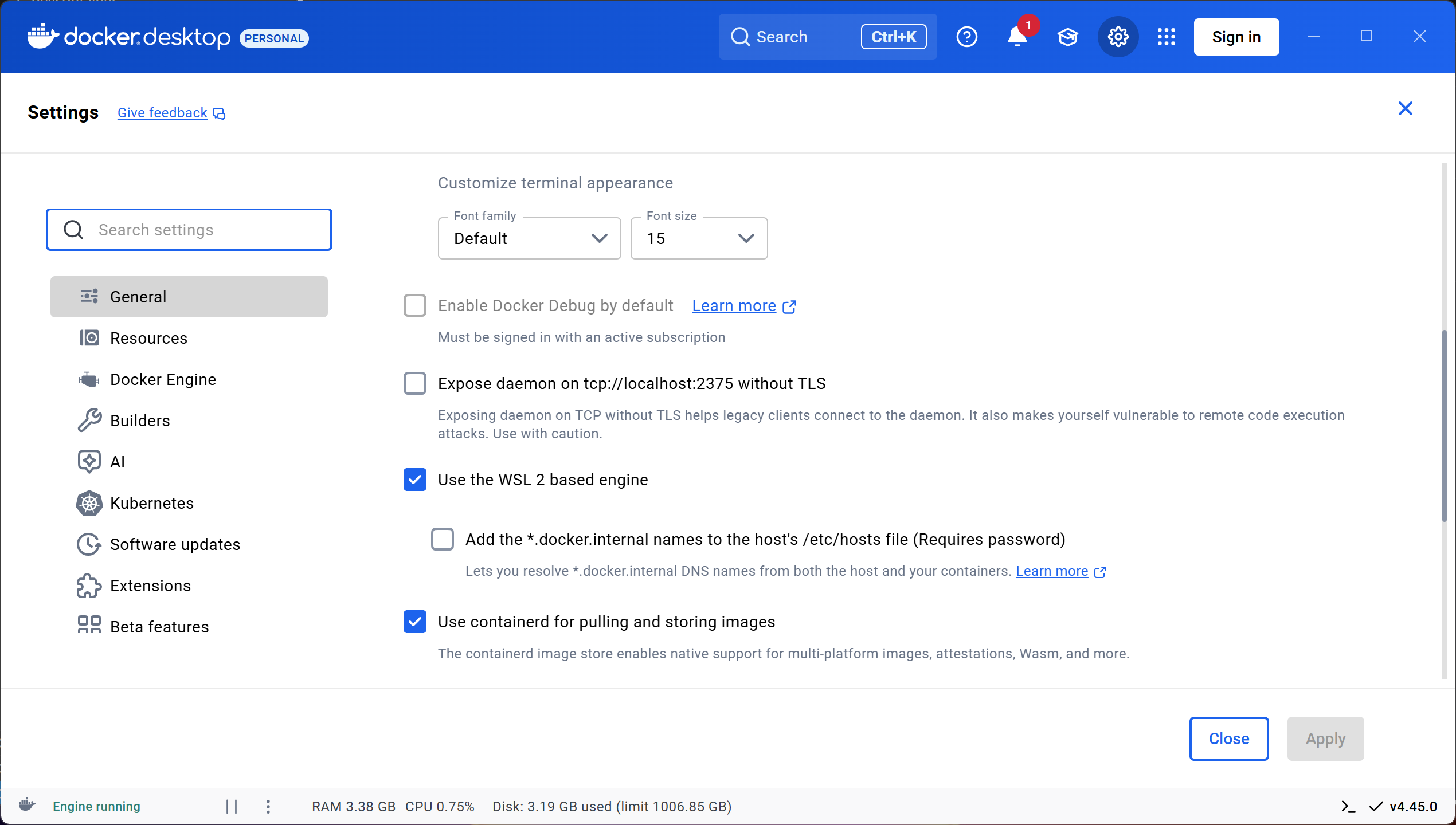
Task: Click the AI sparkle icon in sidebar
Action: [x=89, y=461]
